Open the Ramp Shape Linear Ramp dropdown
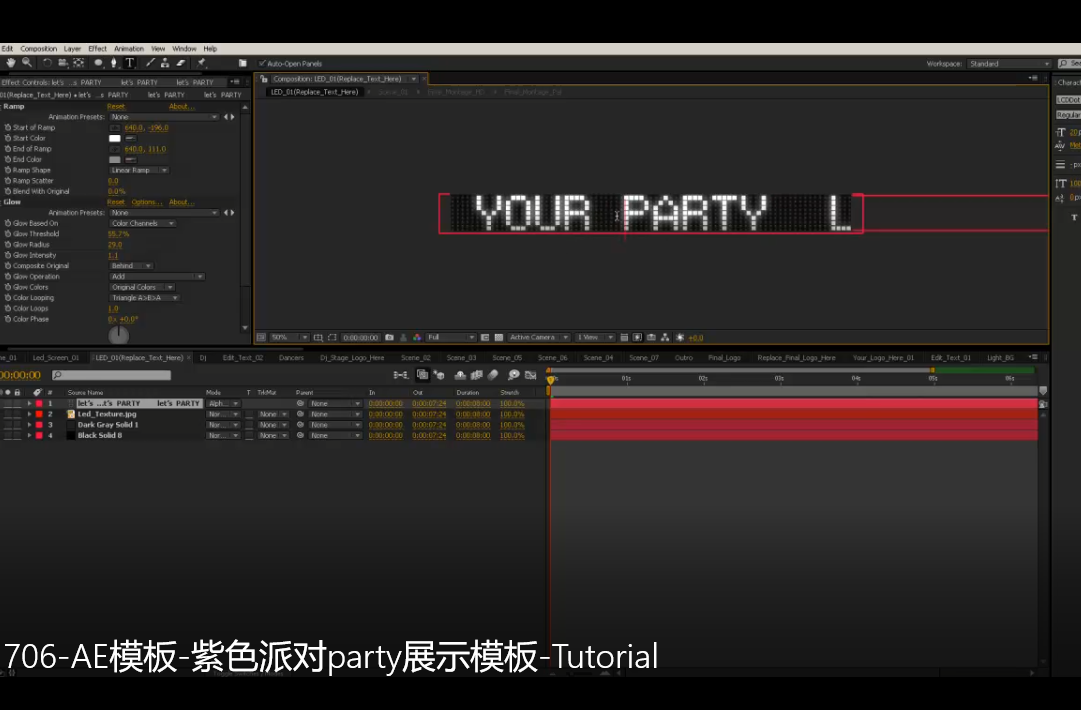Image resolution: width=1081 pixels, height=710 pixels. pos(139,170)
